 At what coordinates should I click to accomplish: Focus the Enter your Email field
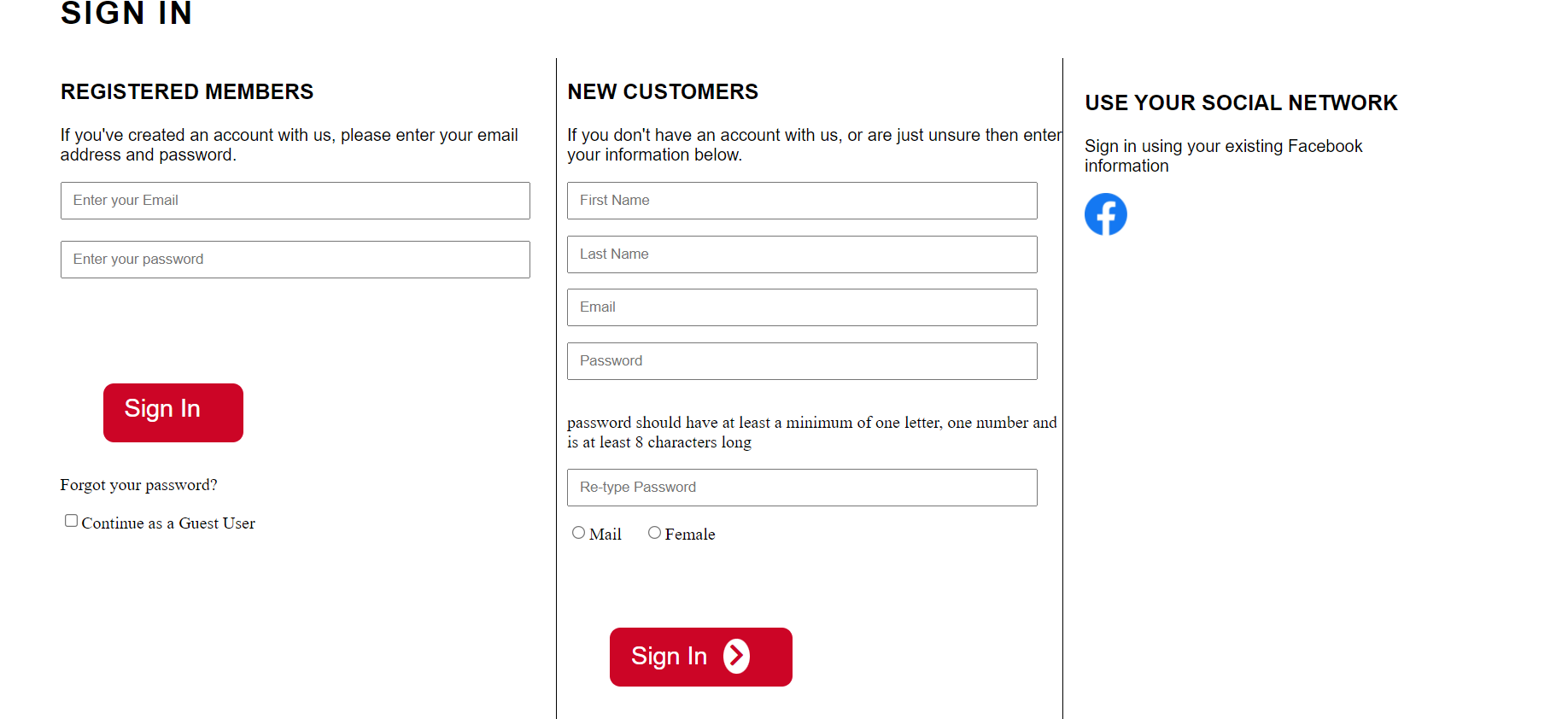(295, 201)
